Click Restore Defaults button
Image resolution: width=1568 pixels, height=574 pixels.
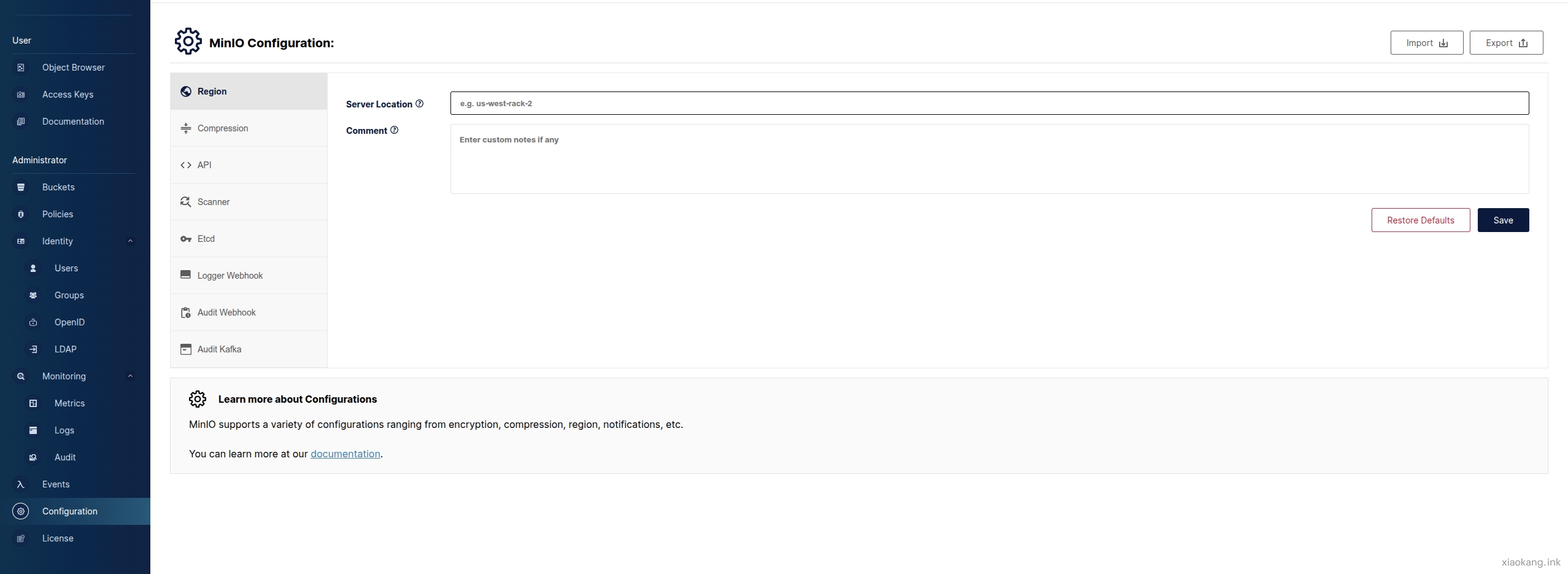click(1421, 220)
